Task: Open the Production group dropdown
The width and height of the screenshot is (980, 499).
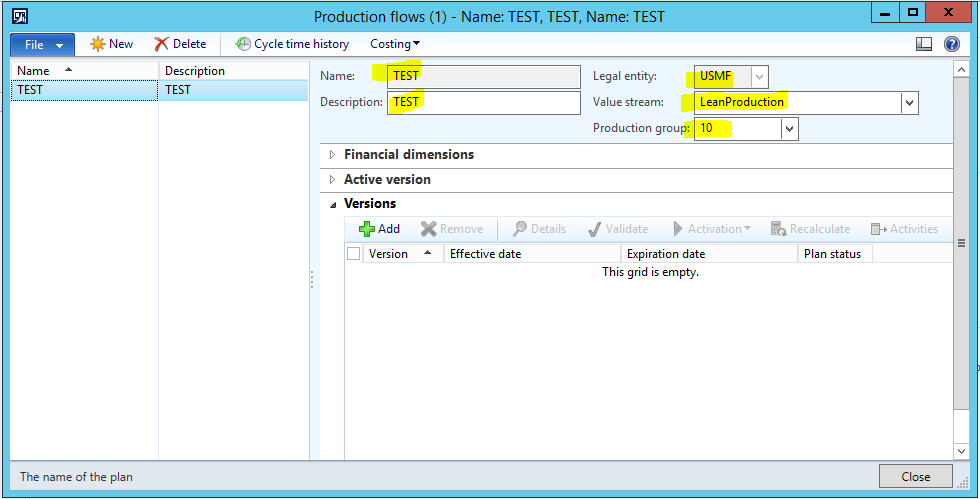Action: coord(789,128)
